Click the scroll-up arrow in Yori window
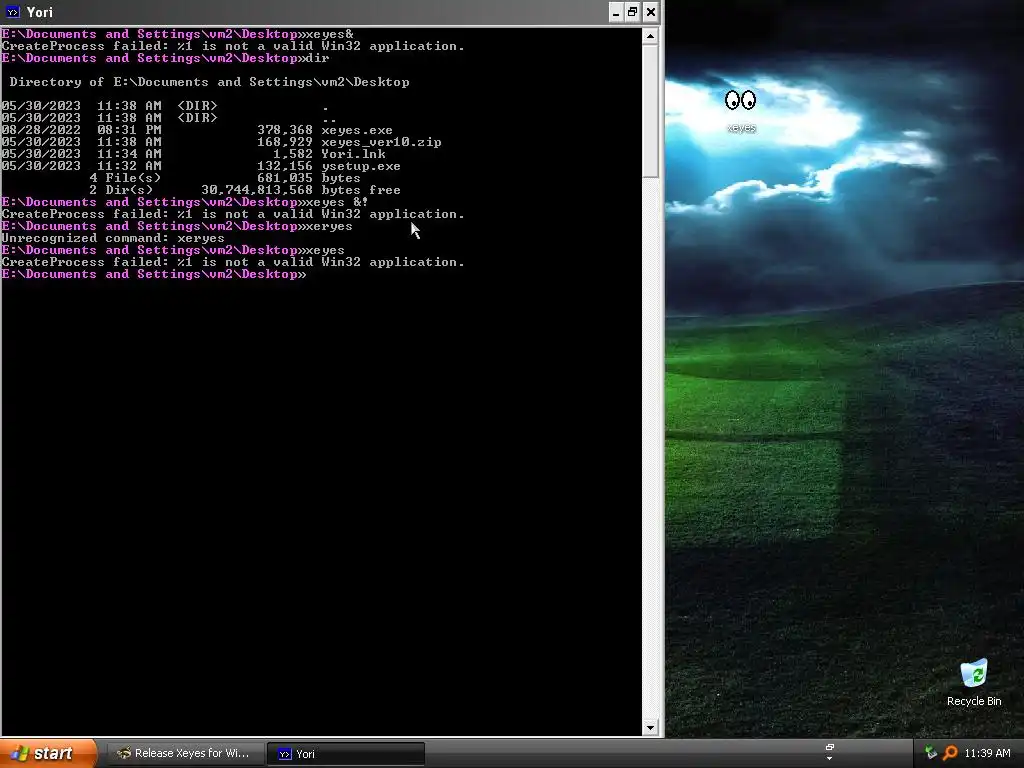 [650, 36]
